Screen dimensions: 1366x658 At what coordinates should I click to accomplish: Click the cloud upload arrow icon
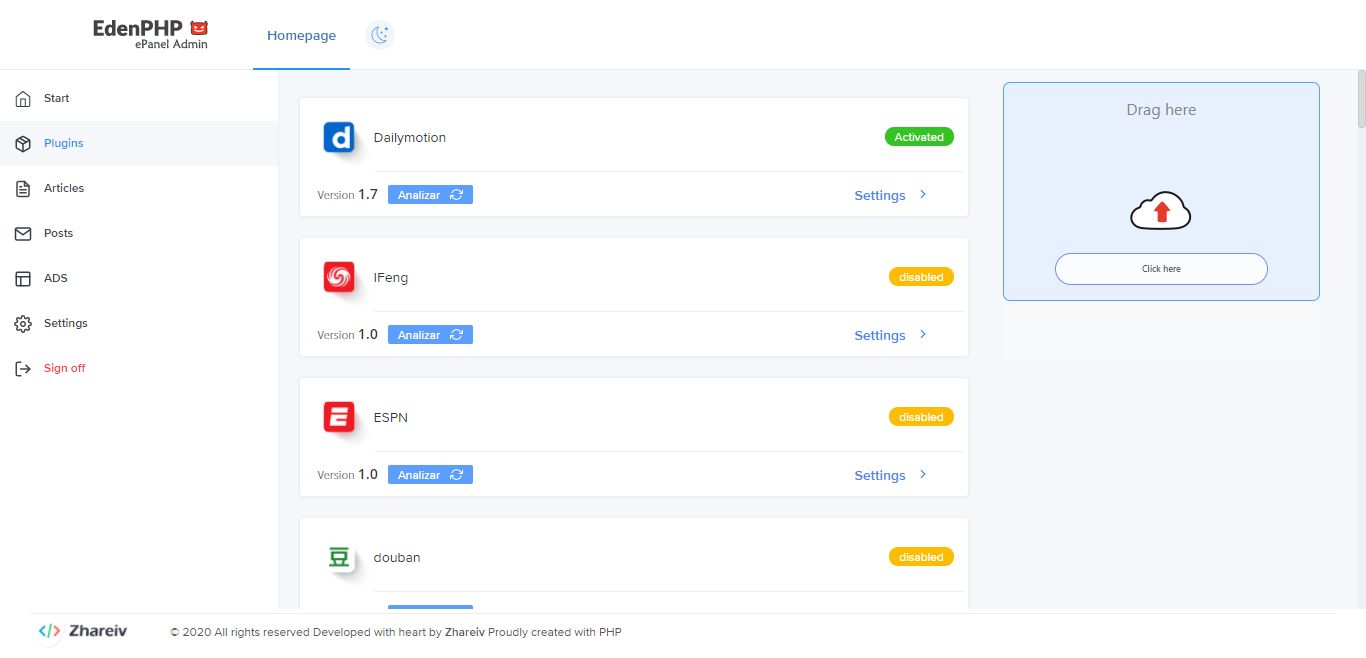[1161, 211]
